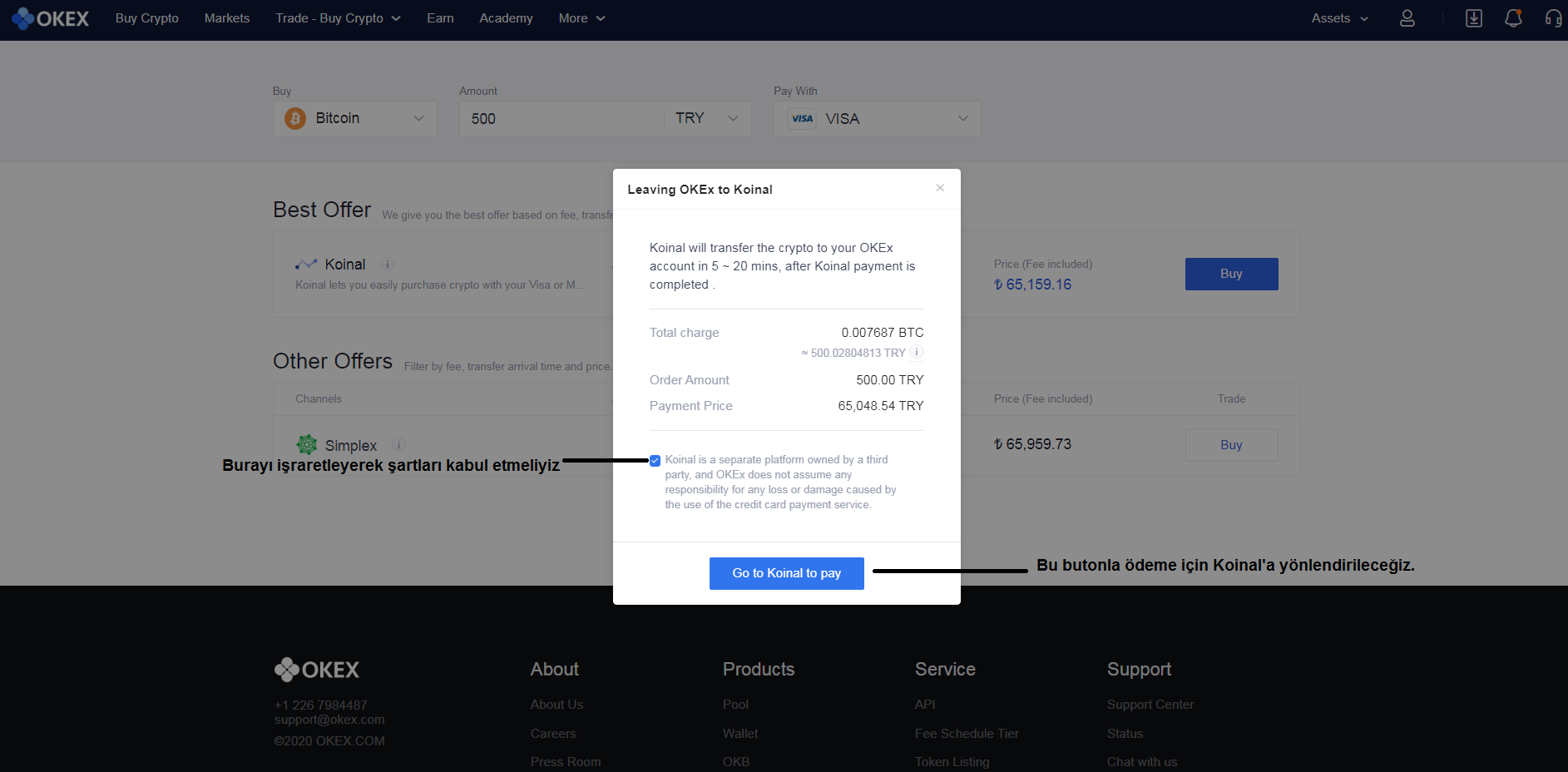This screenshot has width=1568, height=772.
Task: Toggle the Koinal third-party disclaimer checkbox
Action: [x=655, y=461]
